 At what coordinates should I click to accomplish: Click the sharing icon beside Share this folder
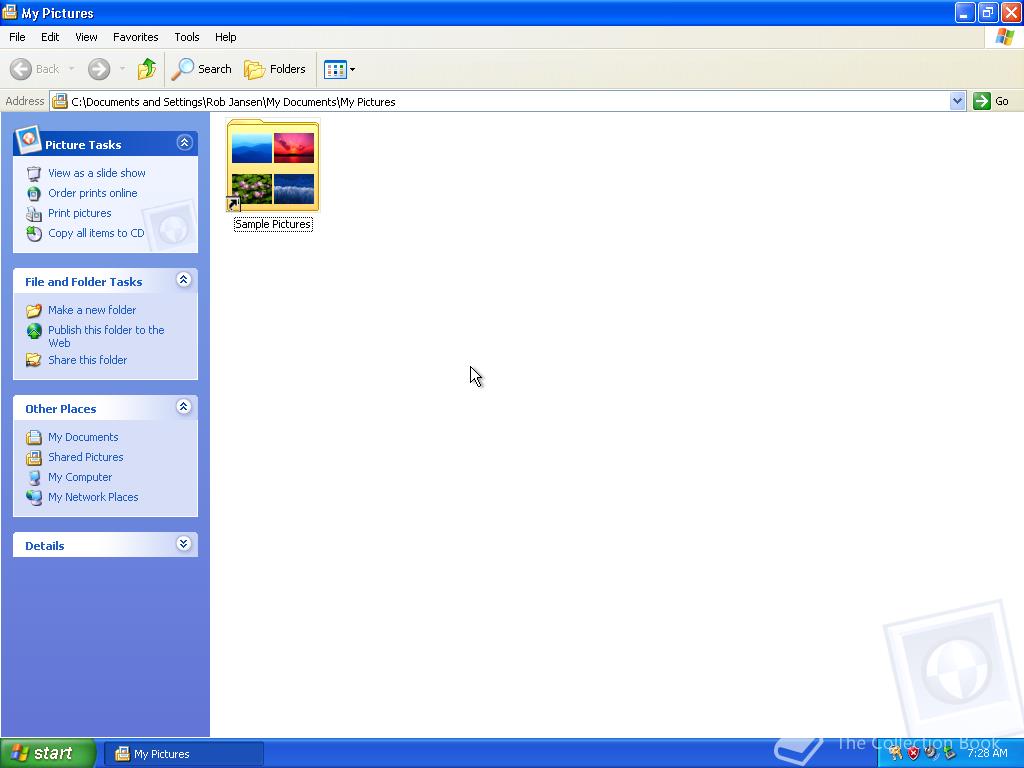[x=34, y=360]
